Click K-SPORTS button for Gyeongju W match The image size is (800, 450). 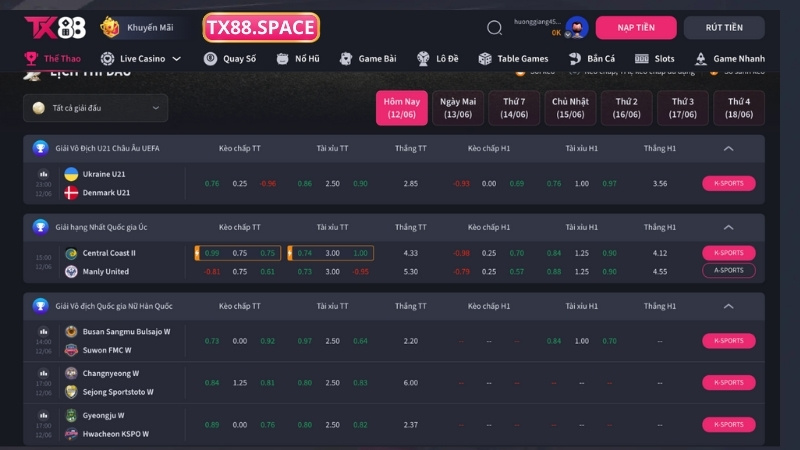729,424
